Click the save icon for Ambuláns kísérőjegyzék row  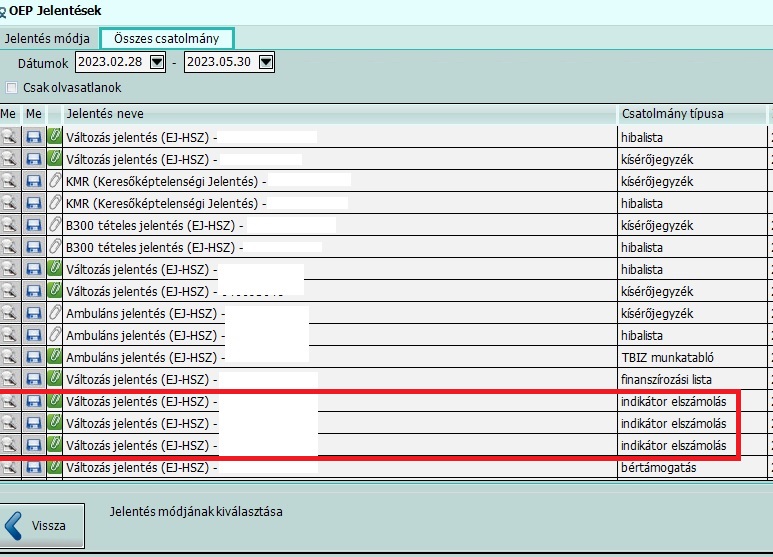click(x=33, y=312)
